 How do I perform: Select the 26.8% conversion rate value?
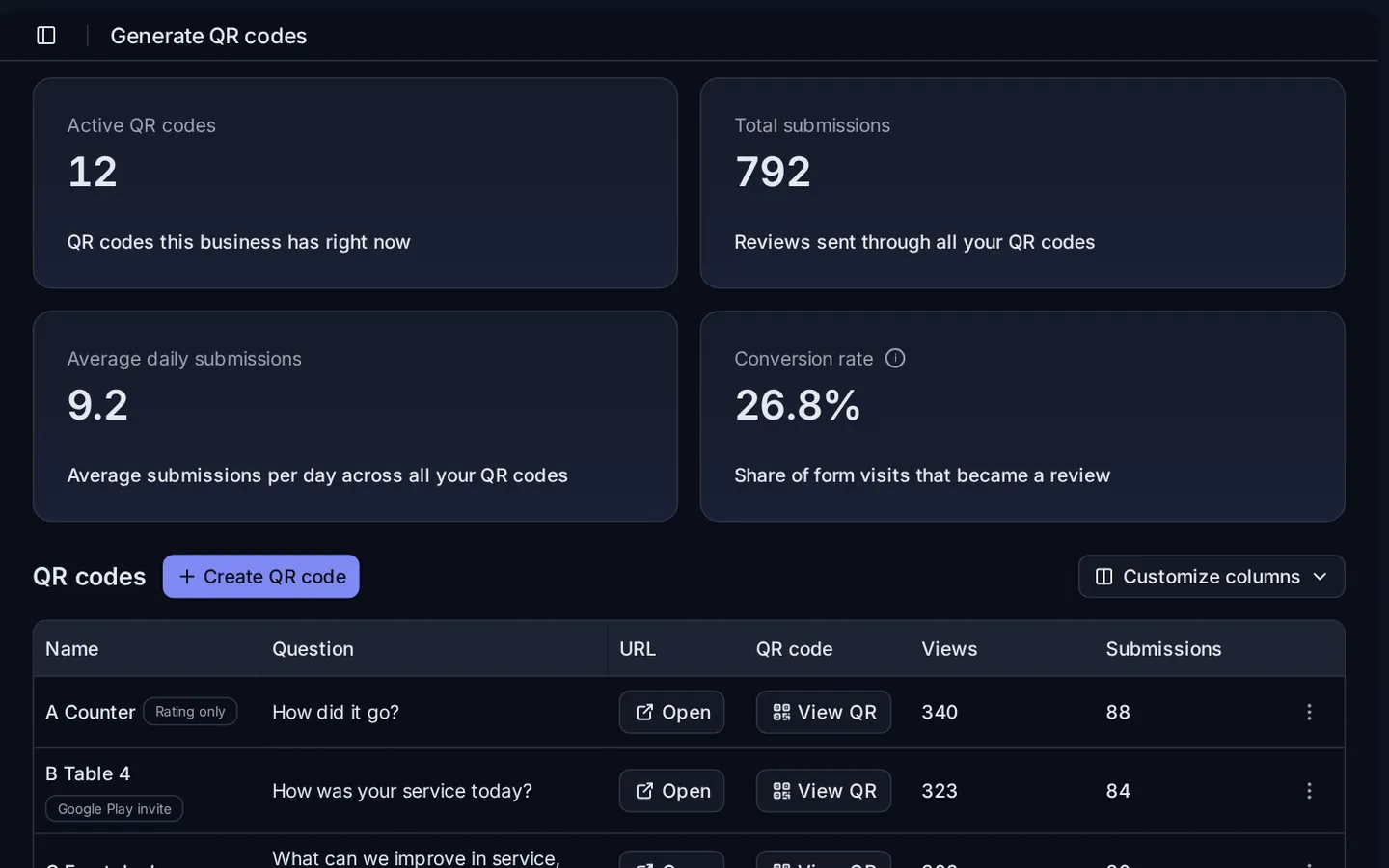coord(798,405)
